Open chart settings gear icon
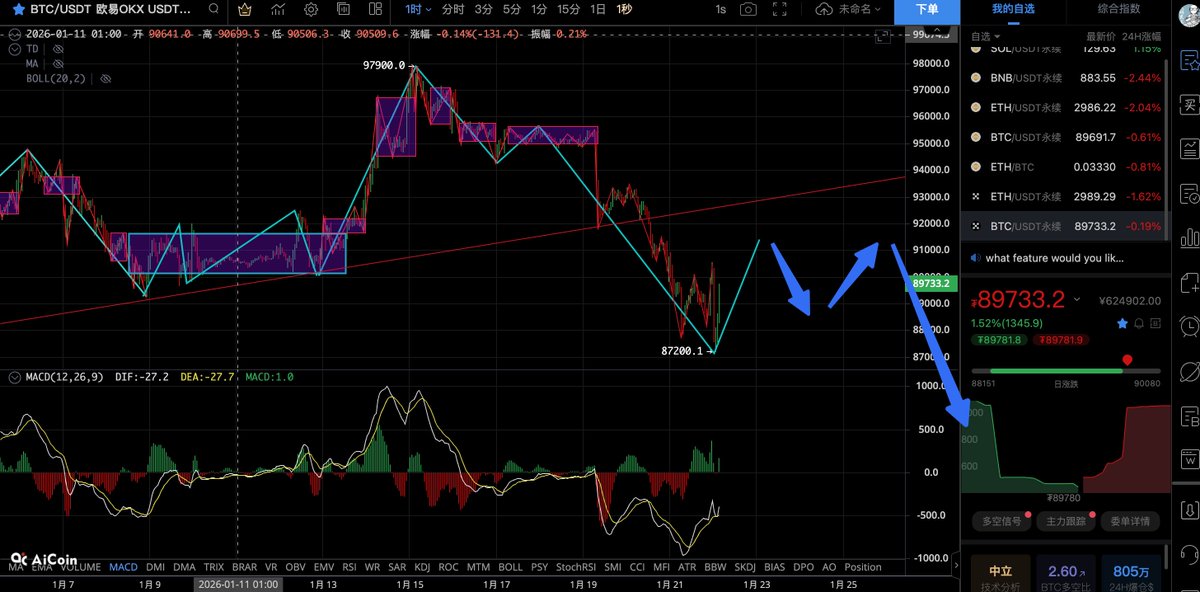The height and width of the screenshot is (592, 1200). click(311, 9)
